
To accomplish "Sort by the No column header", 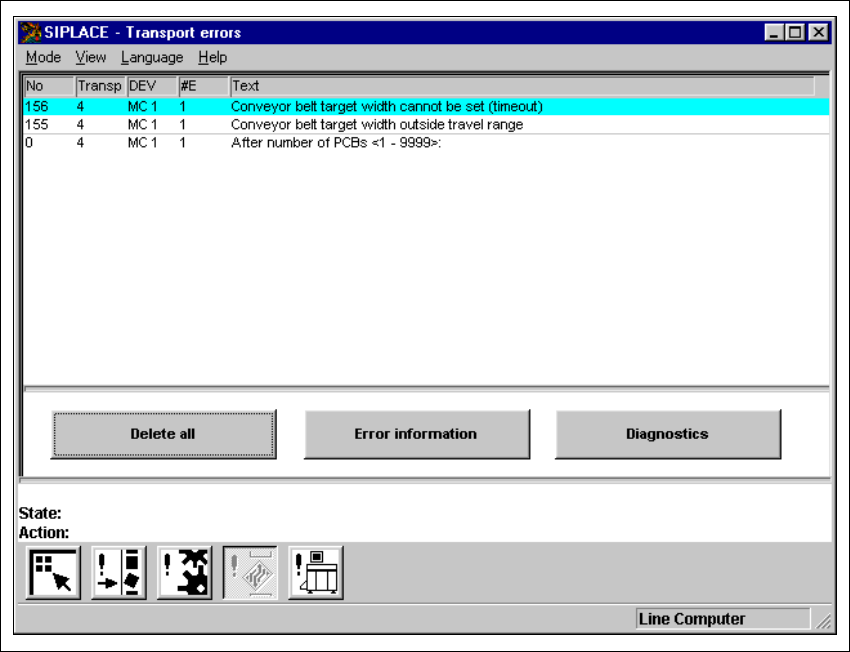I will [49, 86].
